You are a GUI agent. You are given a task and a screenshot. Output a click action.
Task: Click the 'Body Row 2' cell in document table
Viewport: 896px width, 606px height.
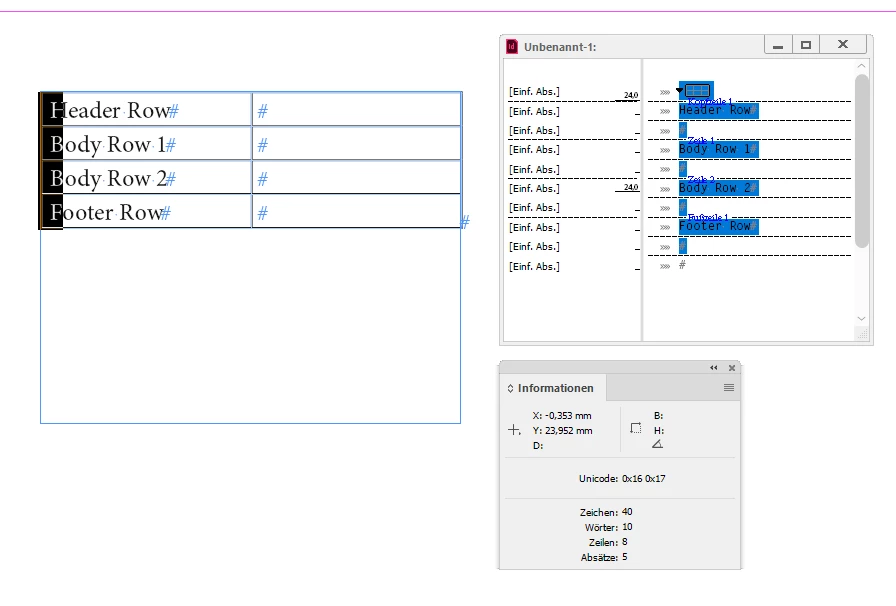(x=146, y=177)
